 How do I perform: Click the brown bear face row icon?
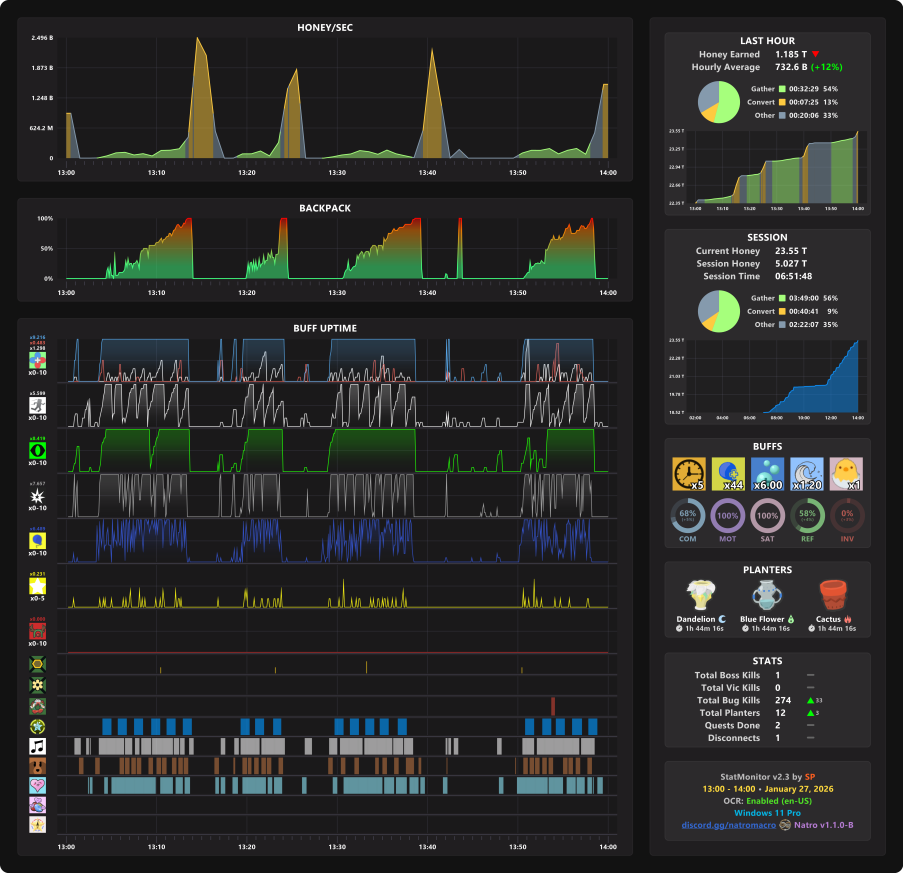point(37,766)
